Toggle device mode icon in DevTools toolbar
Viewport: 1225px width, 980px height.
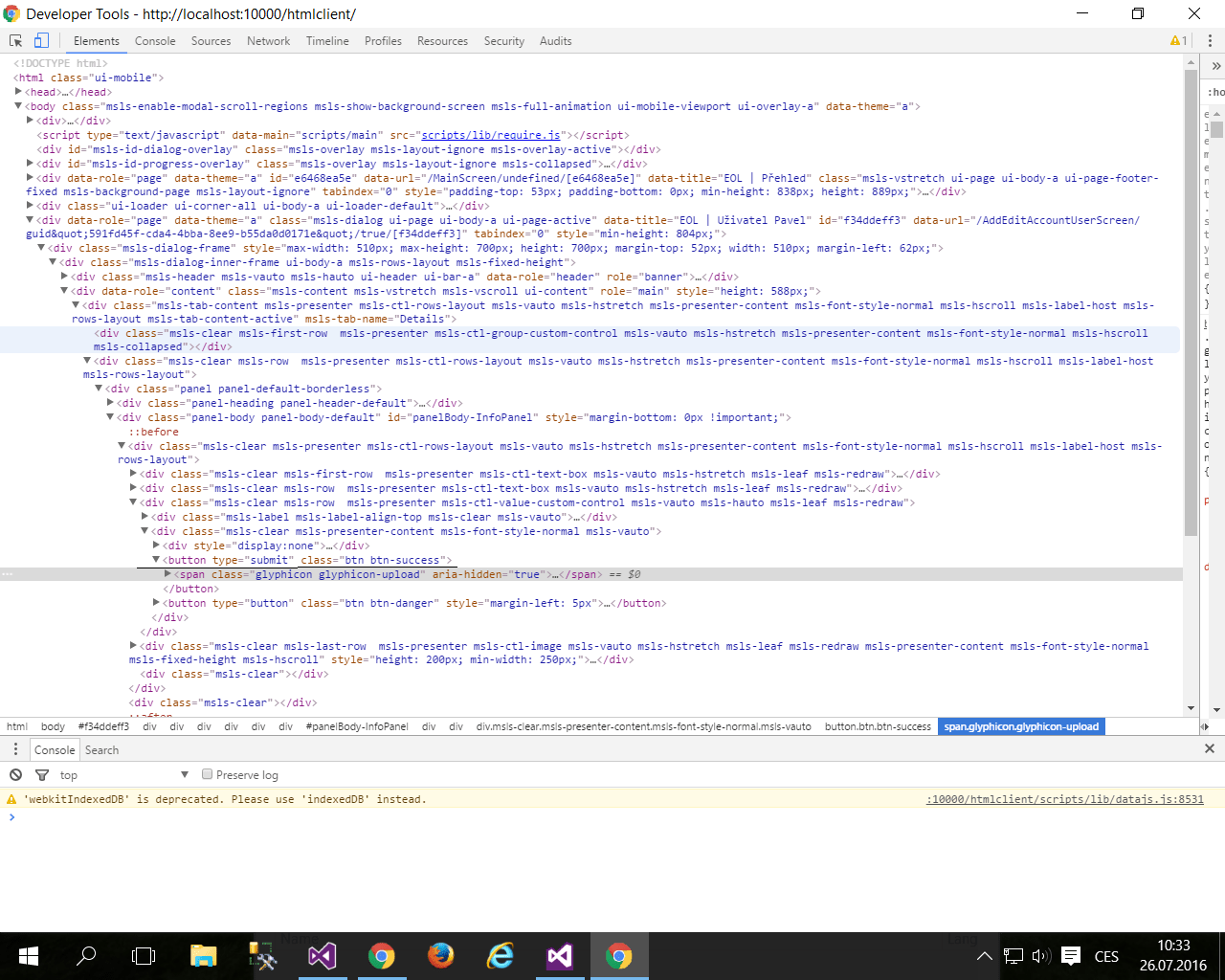[41, 41]
